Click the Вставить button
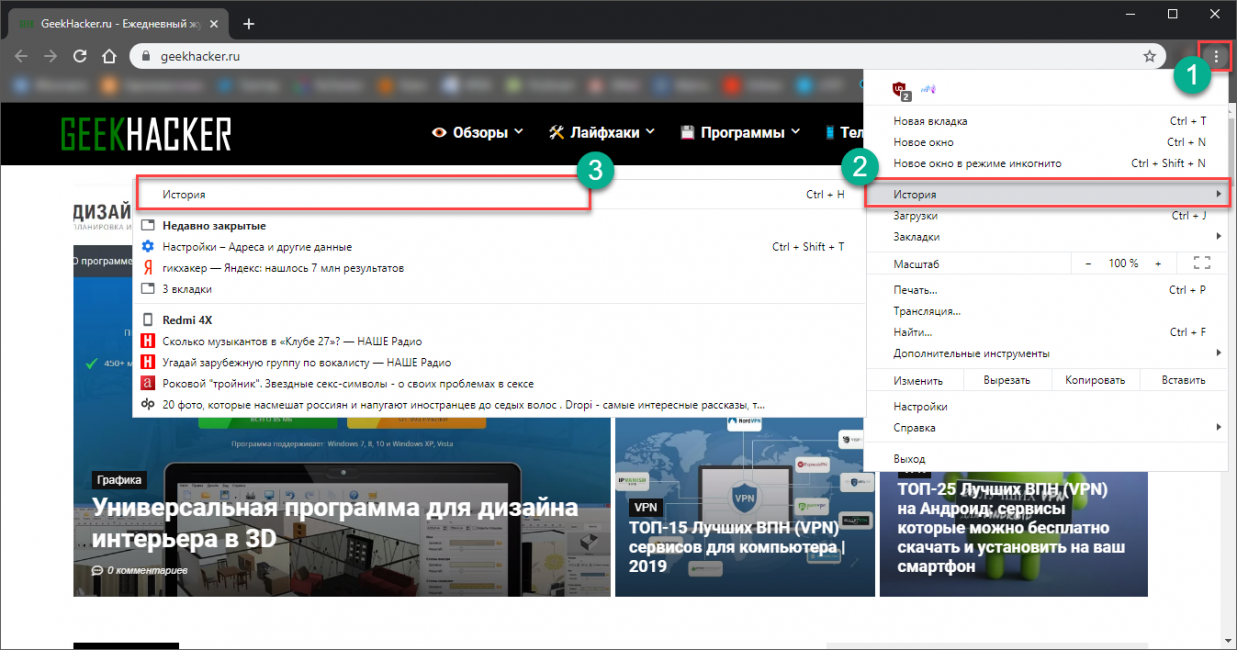This screenshot has height=650, width=1237. pos(1183,380)
